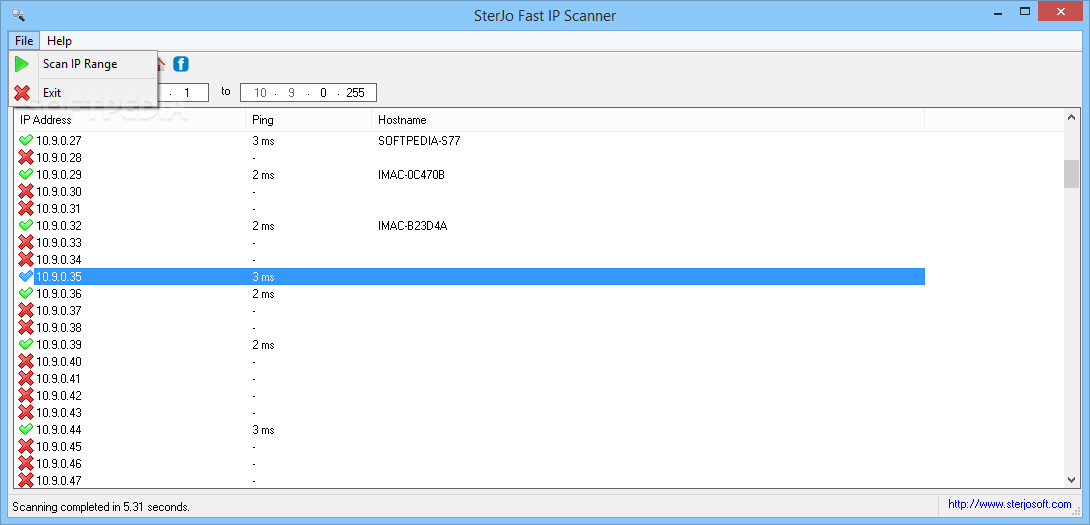This screenshot has width=1090, height=525.
Task: Minimize the SterJo Fast IP Scanner window
Action: pyautogui.click(x=996, y=12)
